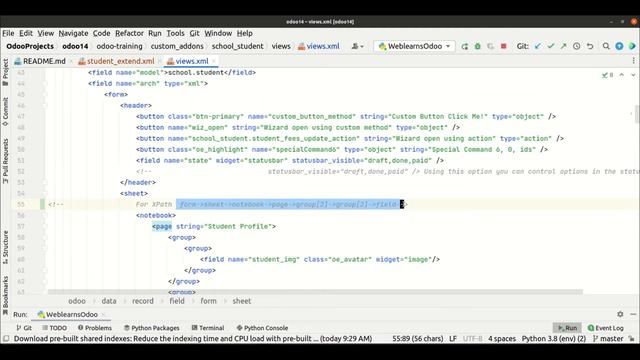Open the Project tool window sidebar
The height and width of the screenshot is (360, 640).
(x=5, y=72)
